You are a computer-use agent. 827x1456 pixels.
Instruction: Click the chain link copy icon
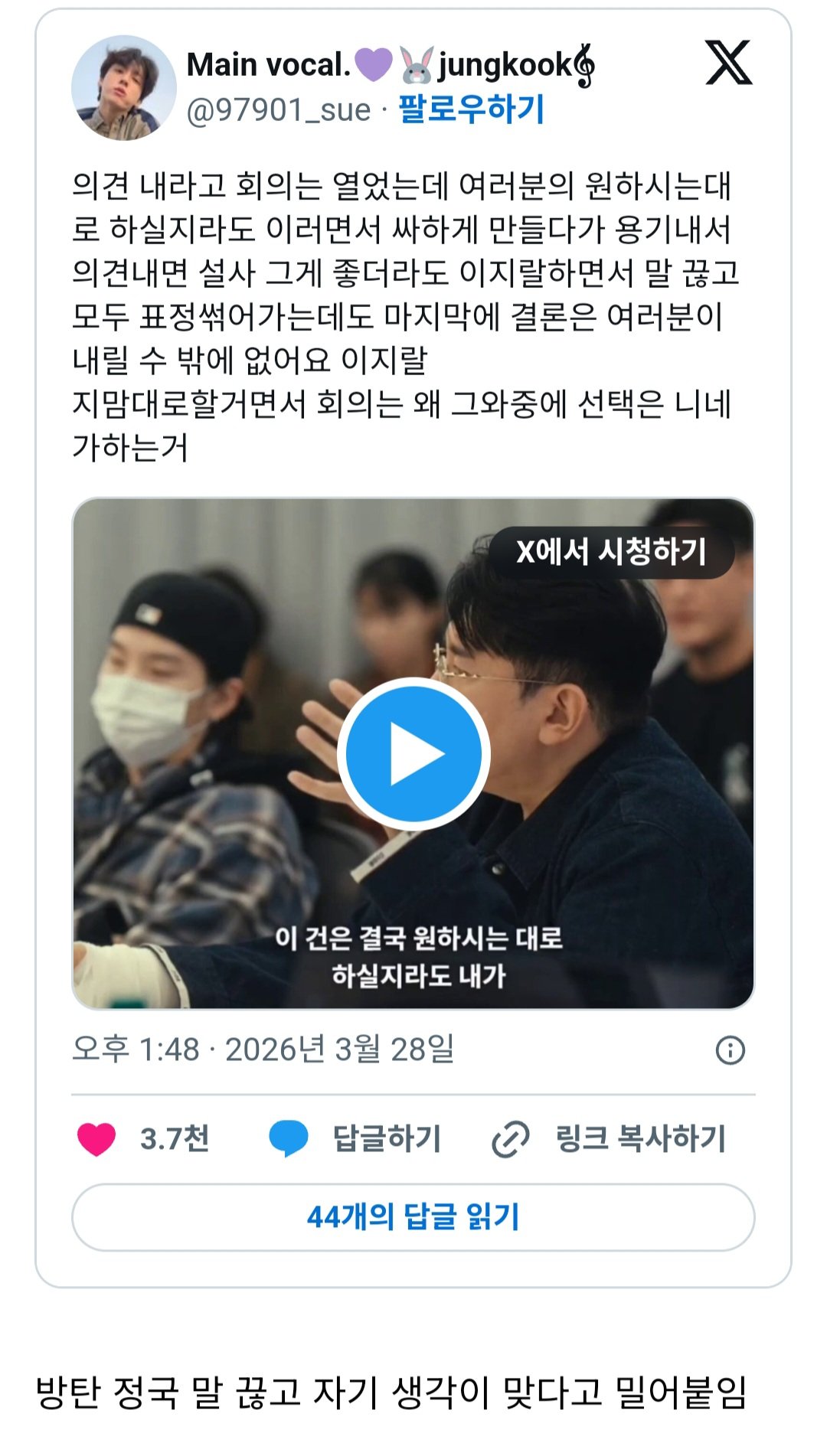[510, 1139]
